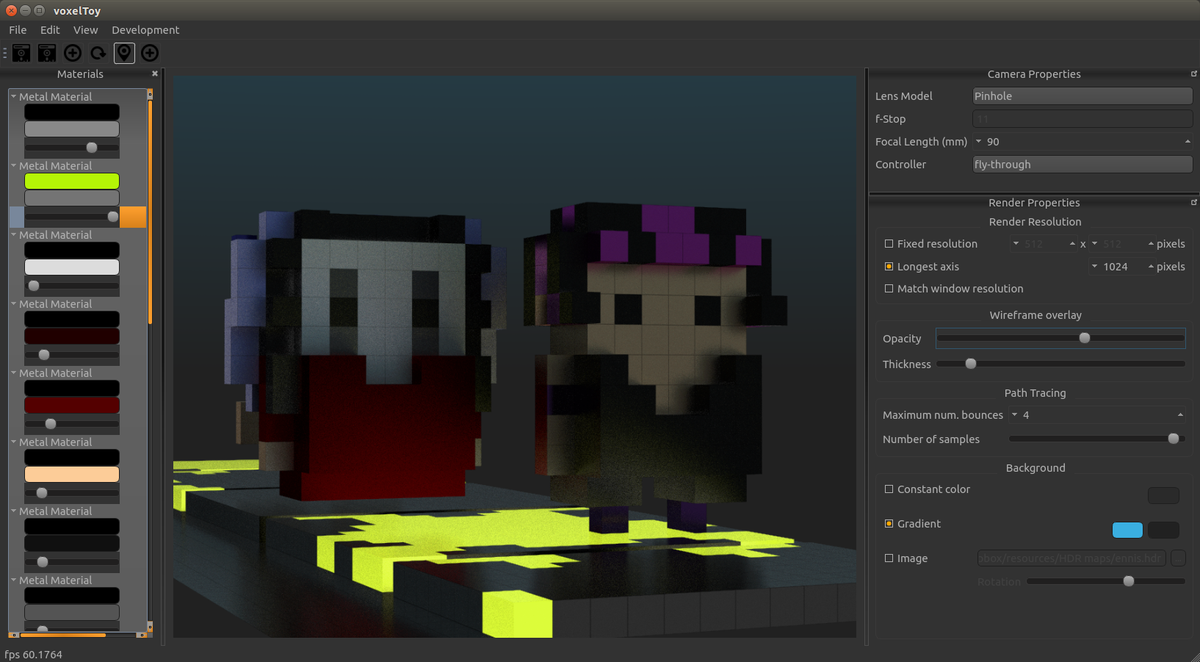Screen dimensions: 1200x662
Task: Click the Lens Model Pinhole field
Action: pos(1081,95)
